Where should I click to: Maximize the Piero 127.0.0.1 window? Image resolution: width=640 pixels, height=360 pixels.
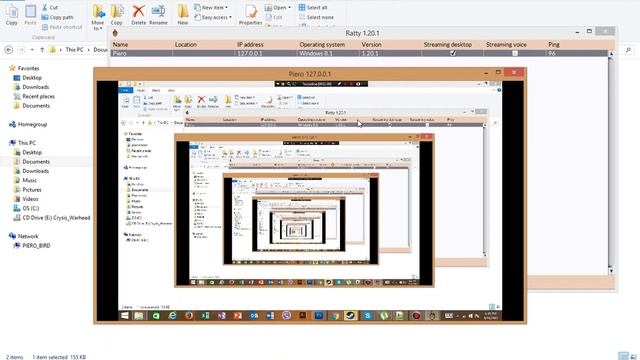(x=498, y=72)
